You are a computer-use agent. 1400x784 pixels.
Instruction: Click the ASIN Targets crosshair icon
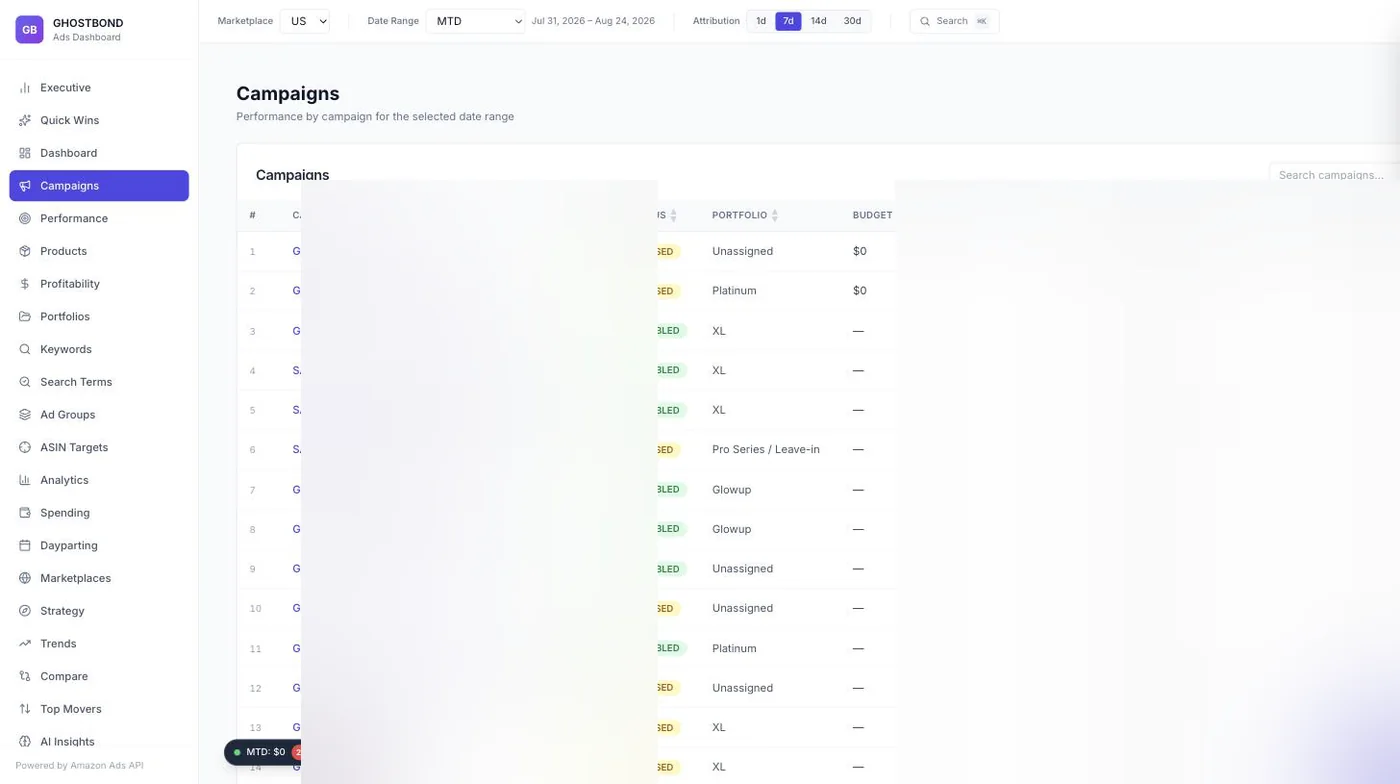[x=25, y=447]
